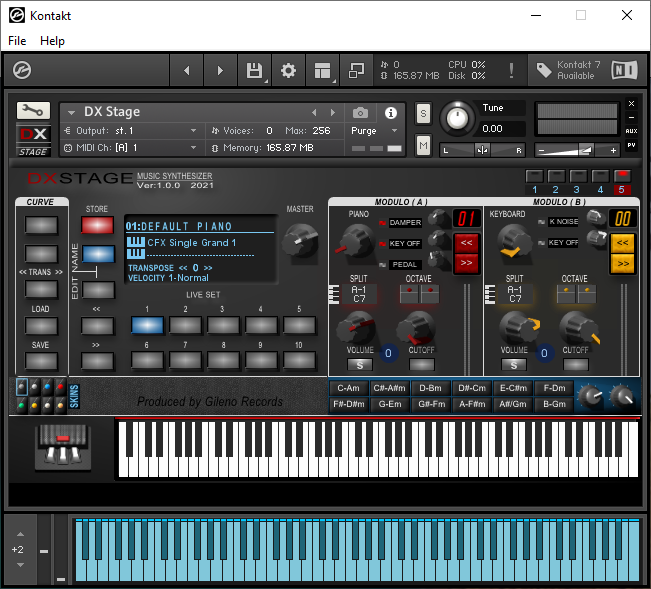The width and height of the screenshot is (651, 589).
Task: Select the B-Gm key button
Action: 554,404
